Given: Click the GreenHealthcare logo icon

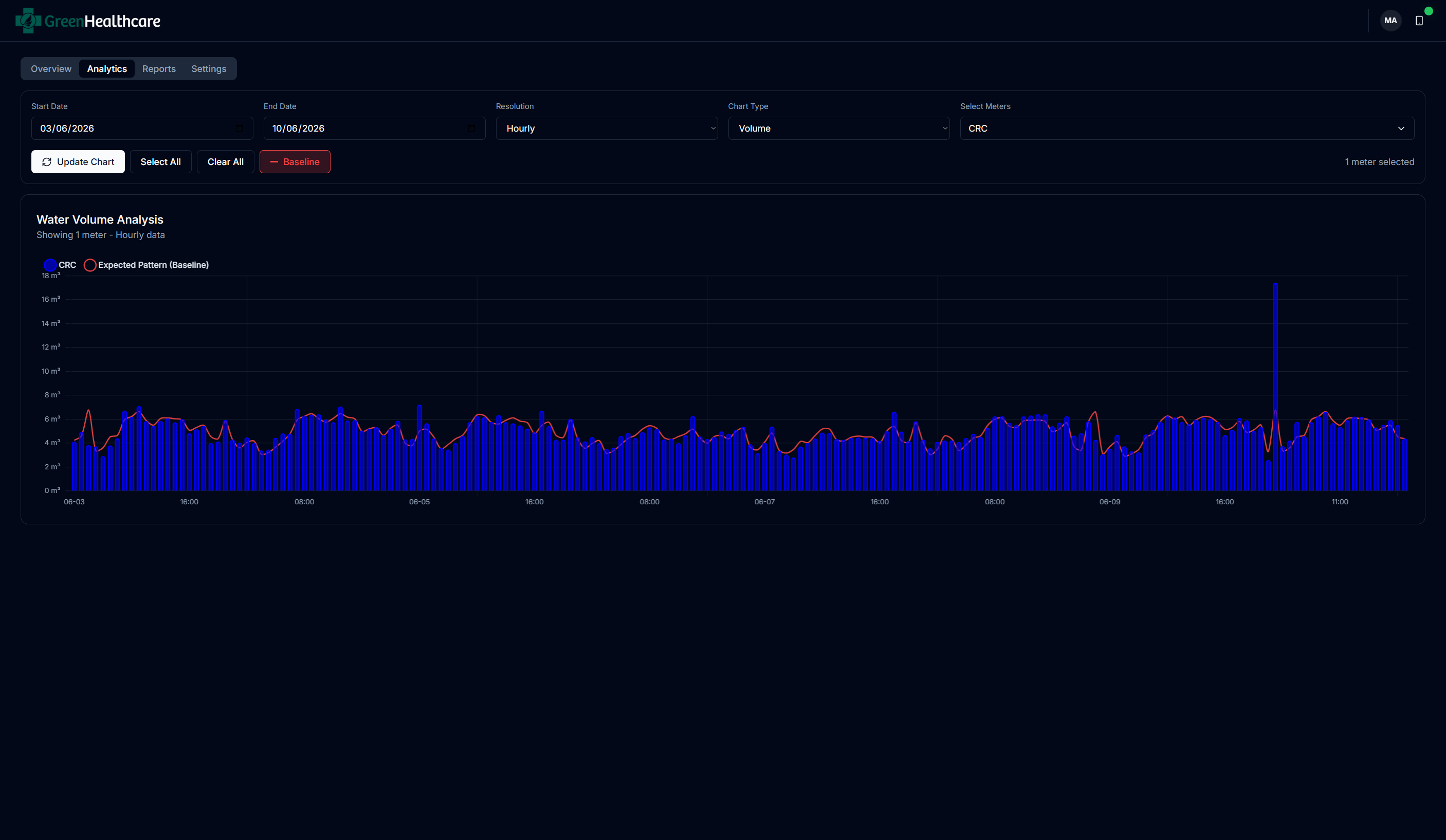Looking at the screenshot, I should tap(28, 21).
